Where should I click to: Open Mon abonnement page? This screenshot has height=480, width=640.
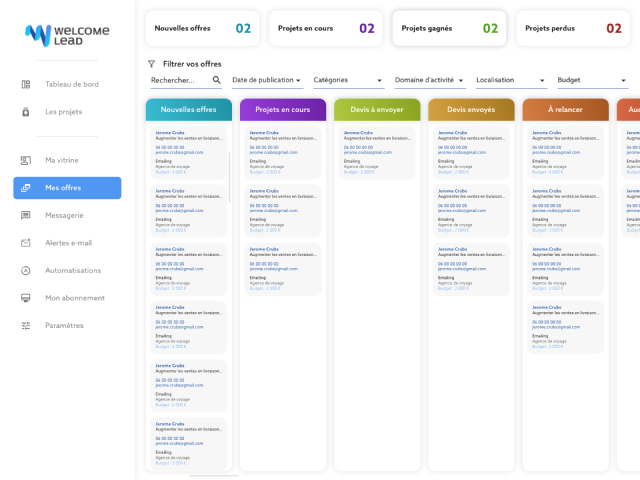(x=75, y=298)
